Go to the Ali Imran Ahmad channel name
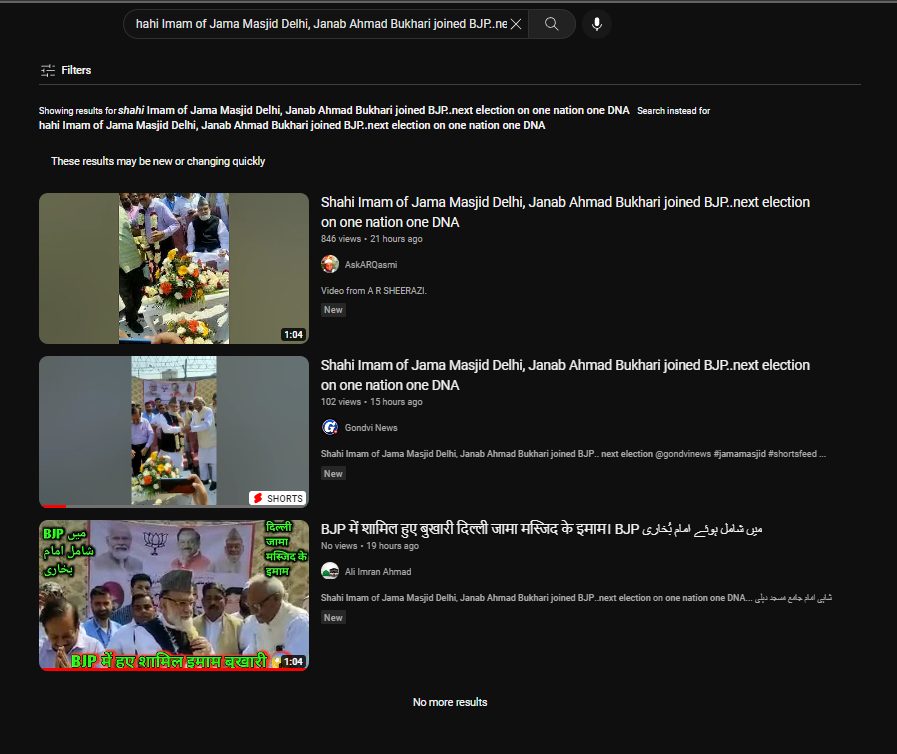The width and height of the screenshot is (897, 754). click(x=378, y=572)
